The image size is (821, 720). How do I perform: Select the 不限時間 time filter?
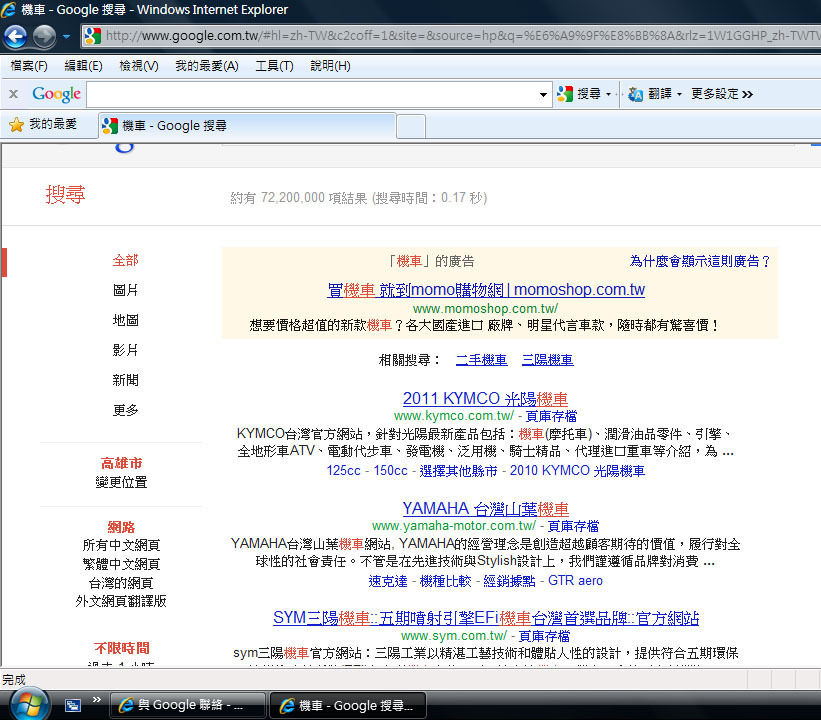coord(121,648)
